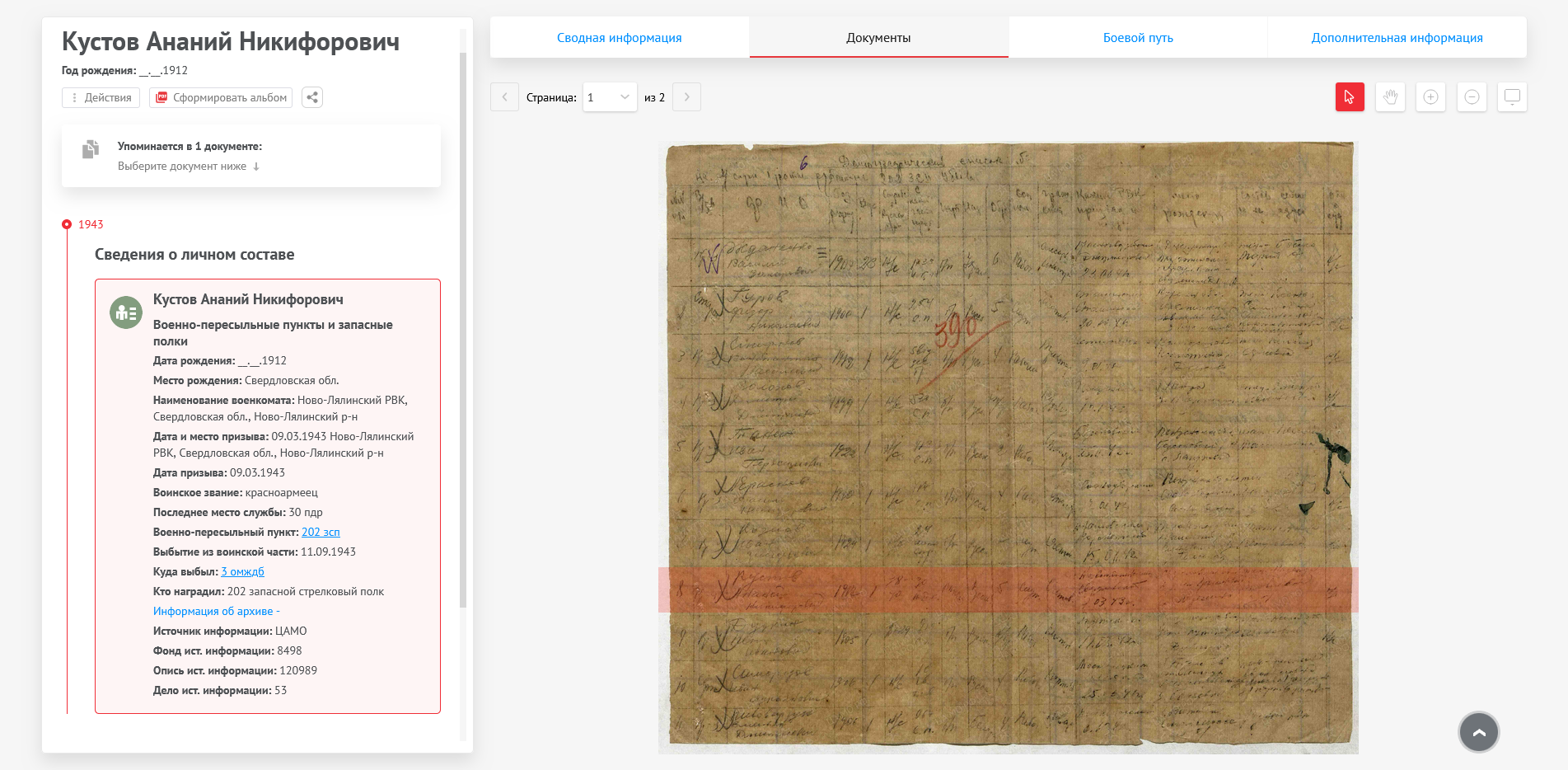1568x770 pixels.
Task: Click Последнее место службы: 30 пдр
Action: [x=238, y=513]
